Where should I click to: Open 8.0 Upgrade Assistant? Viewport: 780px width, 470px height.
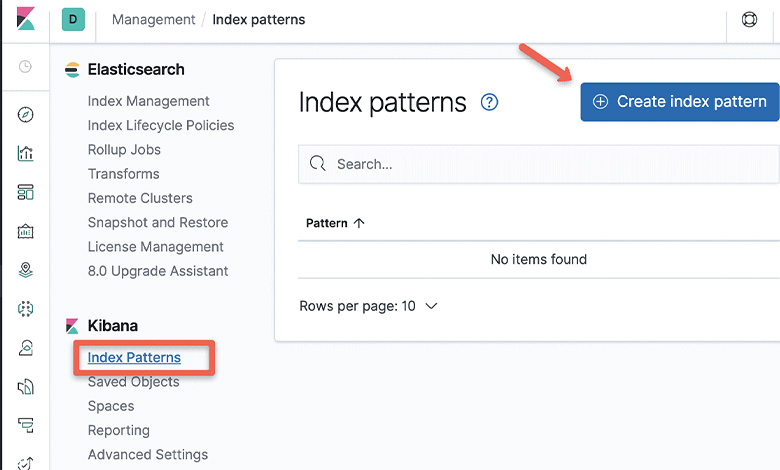[158, 271]
